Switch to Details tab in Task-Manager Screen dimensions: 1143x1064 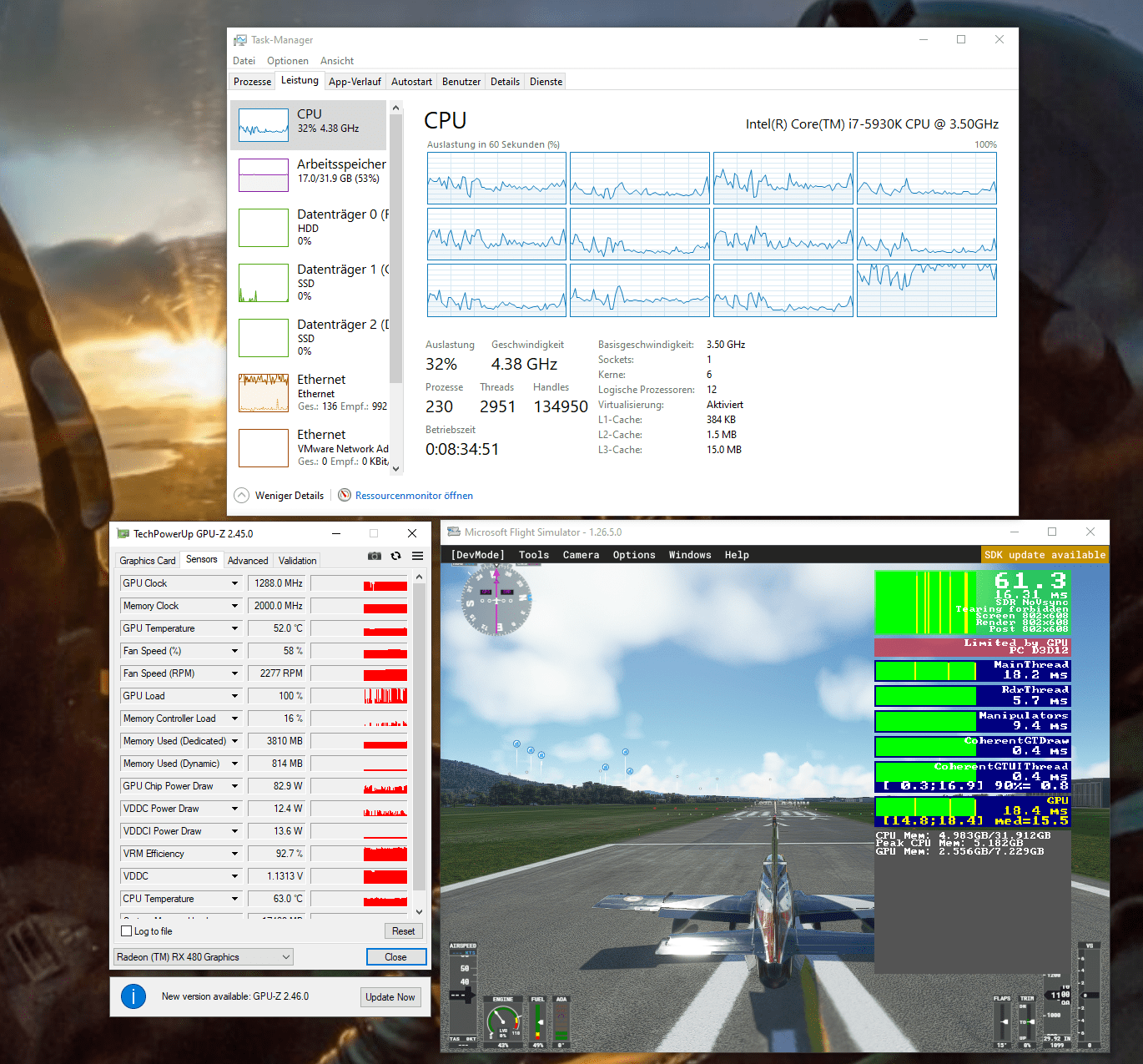point(505,82)
